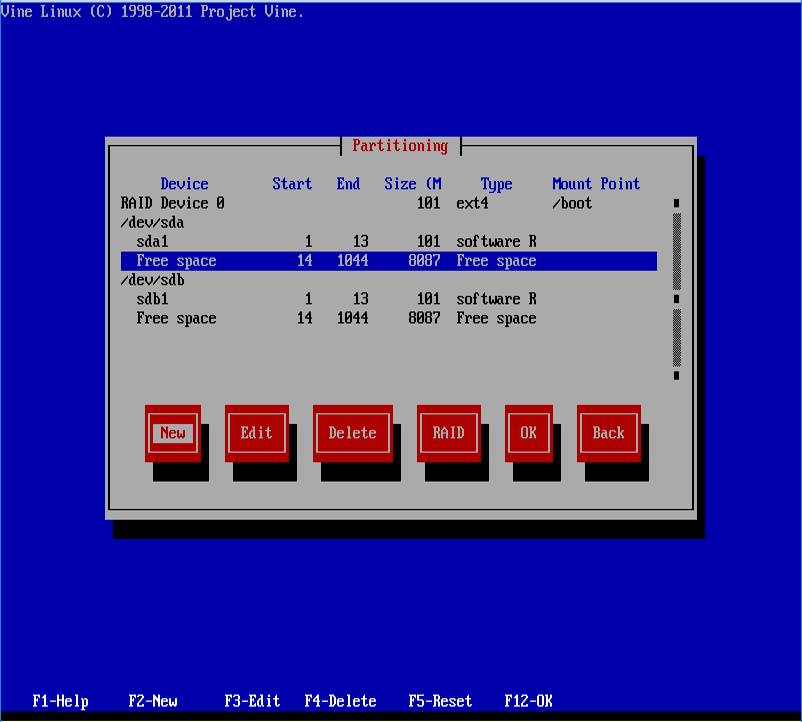Click F3-Edit in the bottom bar

tap(252, 701)
